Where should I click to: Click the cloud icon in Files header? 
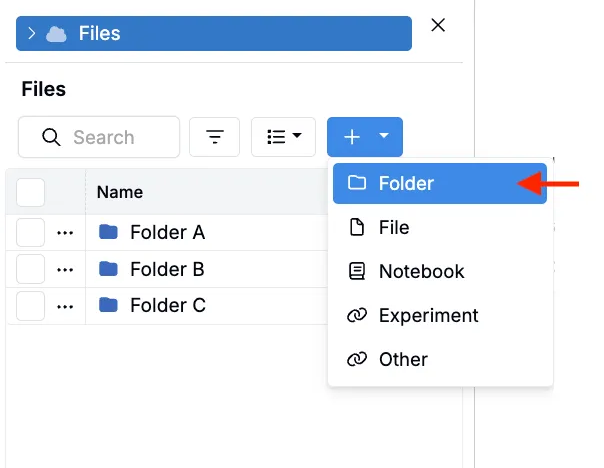coord(57,33)
